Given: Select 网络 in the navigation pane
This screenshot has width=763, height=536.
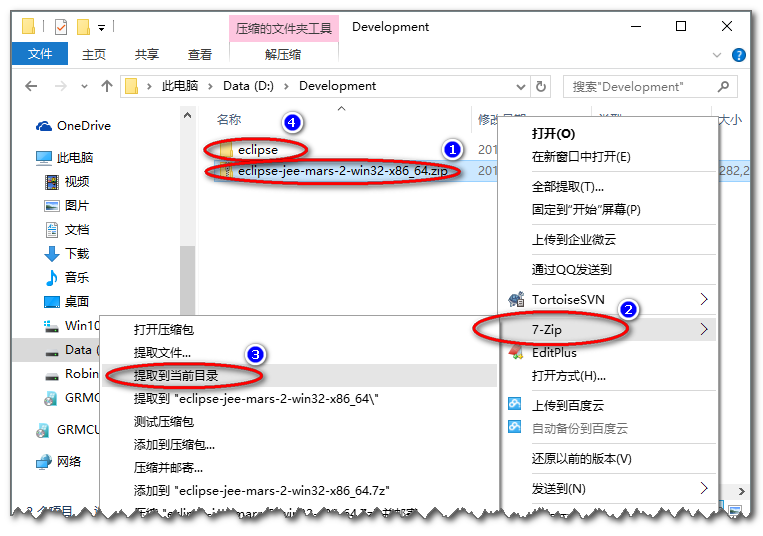Looking at the screenshot, I should (x=58, y=462).
